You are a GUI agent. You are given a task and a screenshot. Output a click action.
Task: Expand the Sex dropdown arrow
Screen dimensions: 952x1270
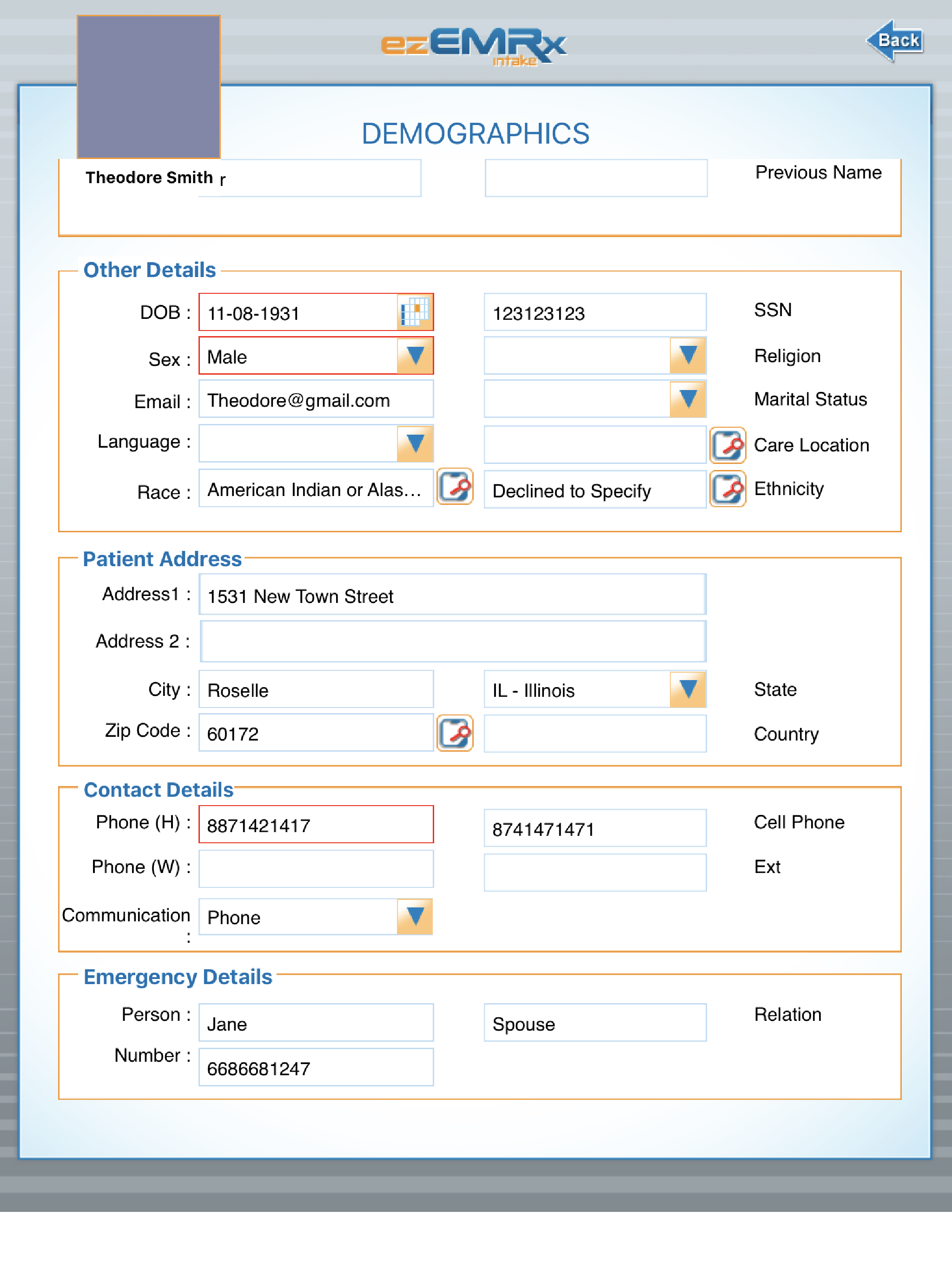click(415, 356)
